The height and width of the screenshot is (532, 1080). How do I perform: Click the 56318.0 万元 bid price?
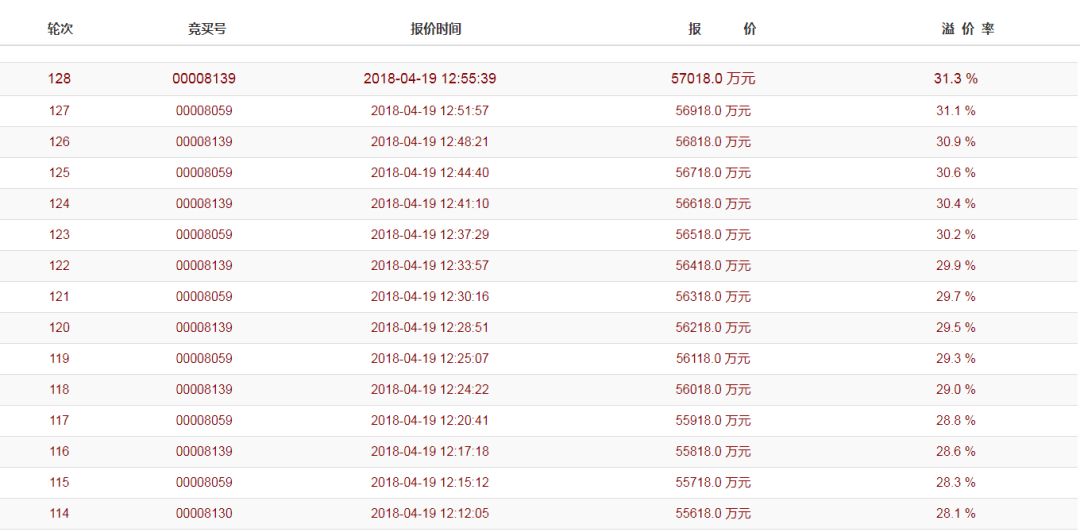[x=713, y=296]
